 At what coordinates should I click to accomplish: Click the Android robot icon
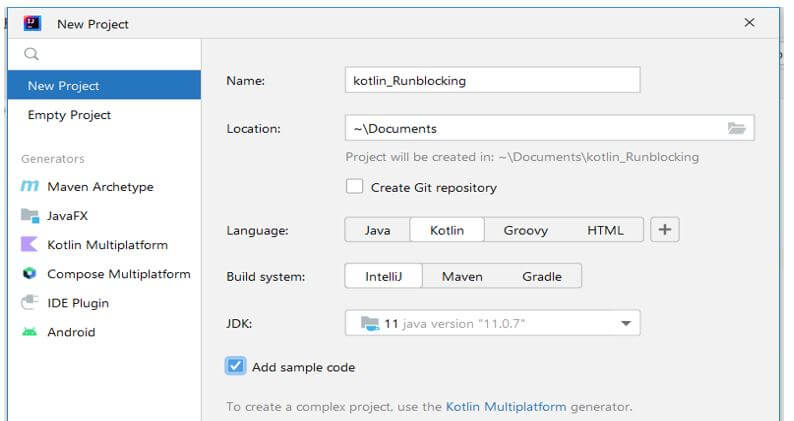click(x=29, y=332)
